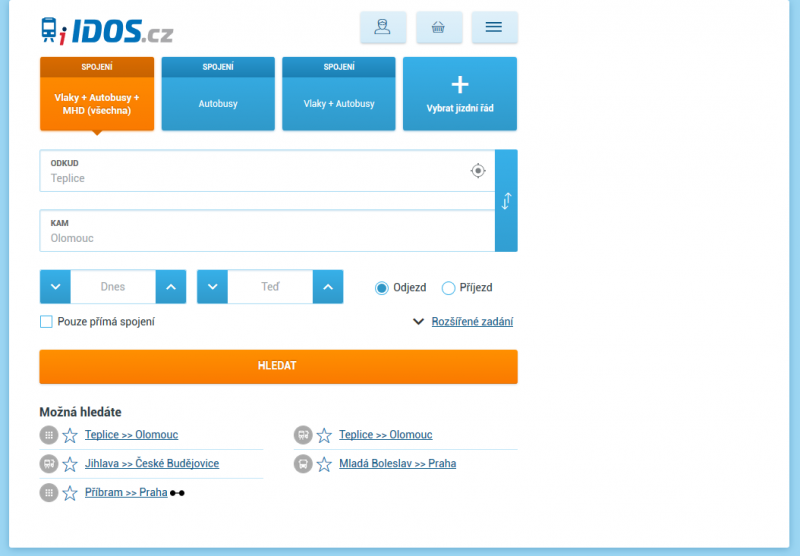Enable Pouze přímá spojení checkbox
This screenshot has height=556, width=800.
pos(46,322)
